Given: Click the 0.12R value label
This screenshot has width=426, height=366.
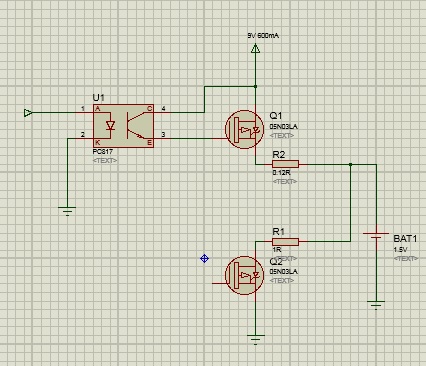Looking at the screenshot, I should tap(281, 173).
